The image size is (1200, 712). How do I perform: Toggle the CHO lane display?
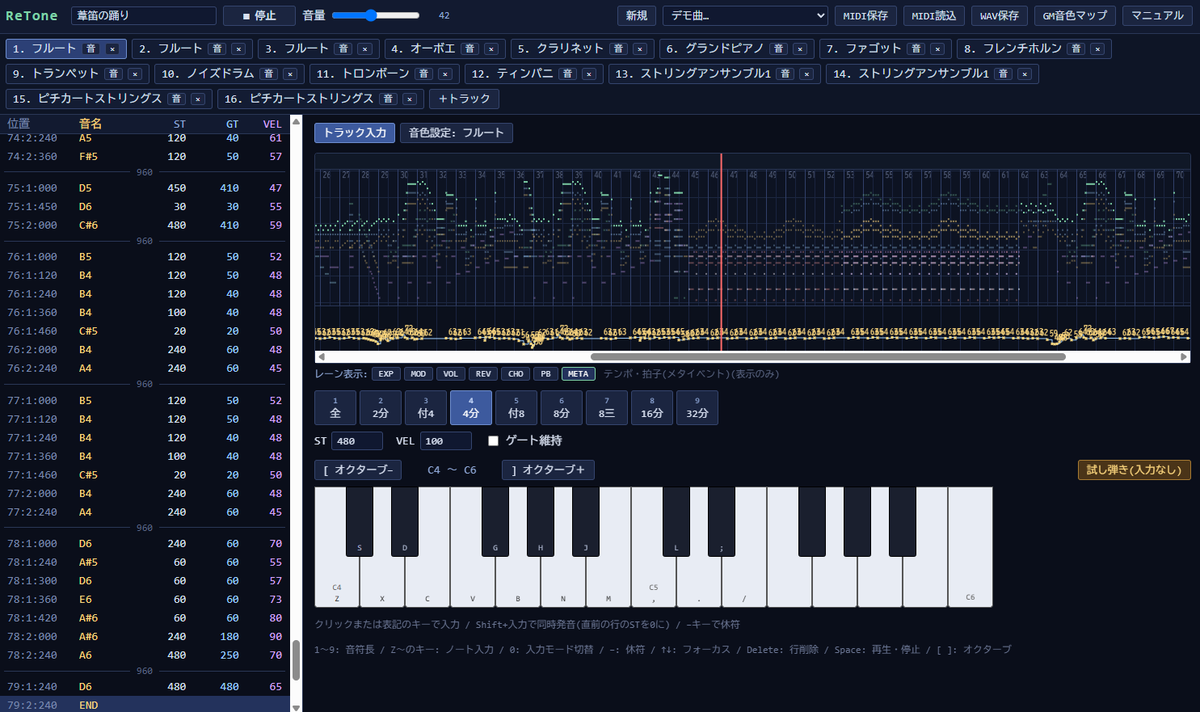click(x=514, y=374)
